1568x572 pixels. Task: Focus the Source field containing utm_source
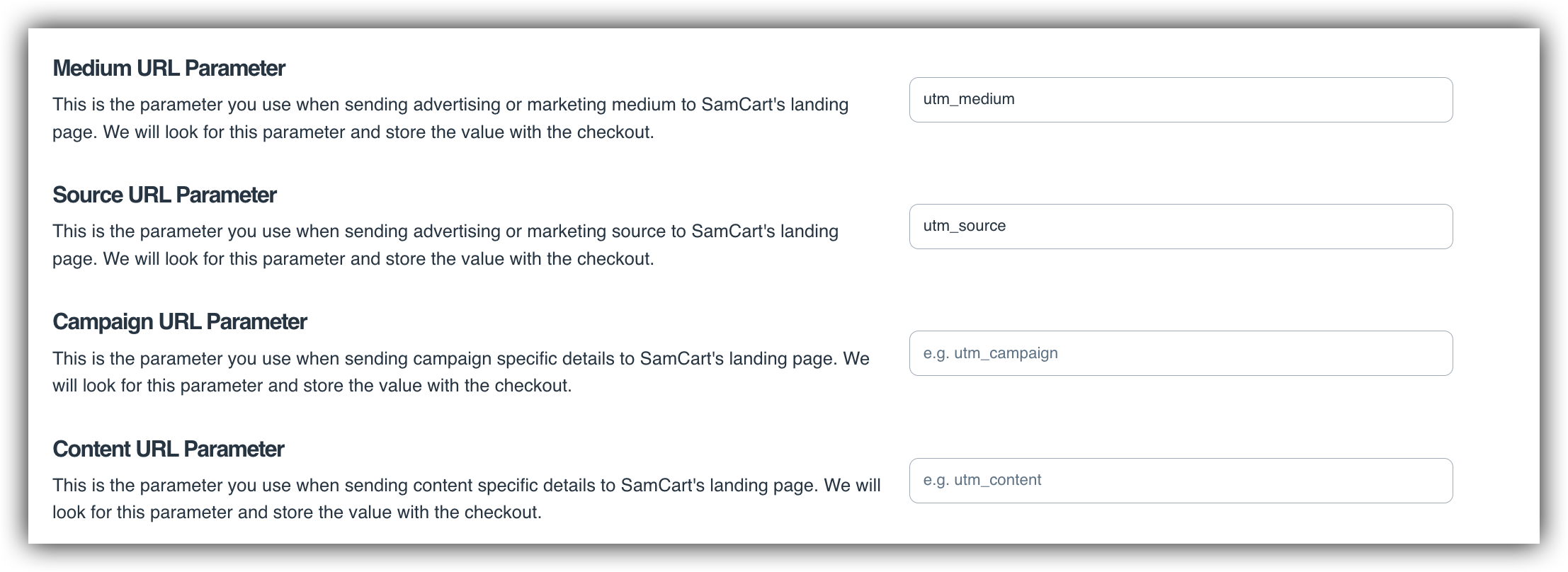pyautogui.click(x=1181, y=227)
